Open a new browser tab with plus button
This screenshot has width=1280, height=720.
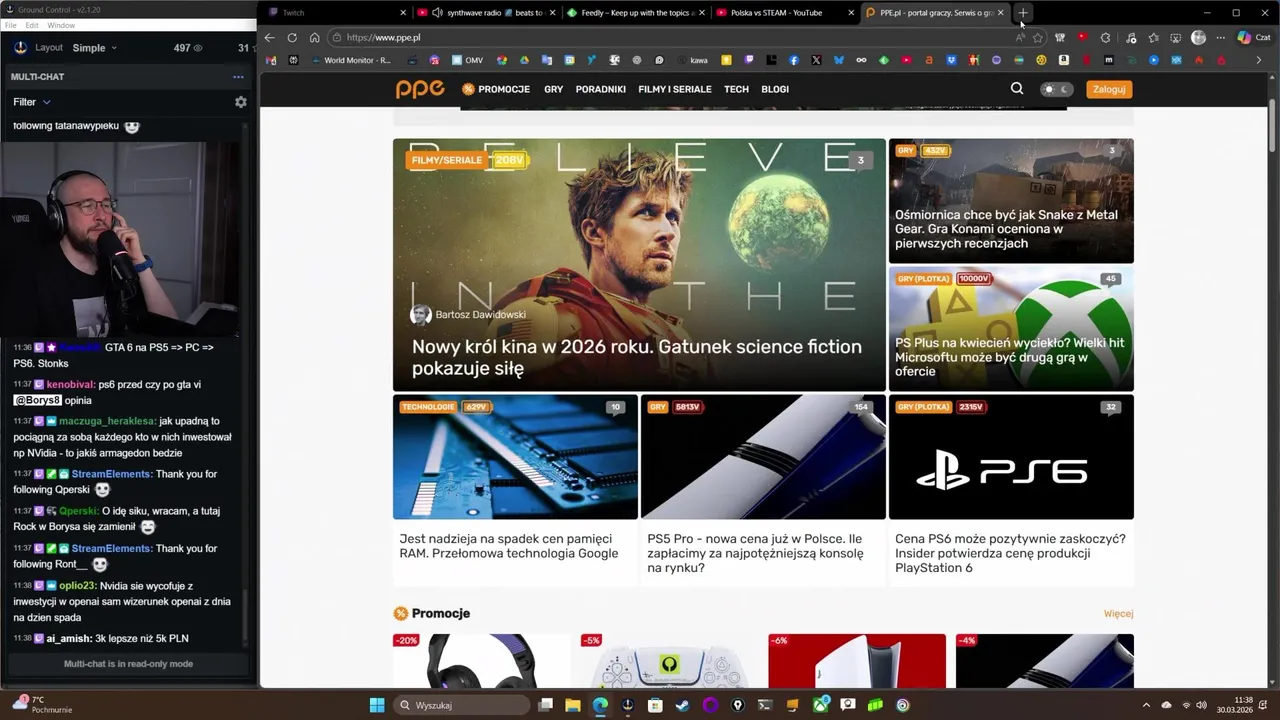1022,13
